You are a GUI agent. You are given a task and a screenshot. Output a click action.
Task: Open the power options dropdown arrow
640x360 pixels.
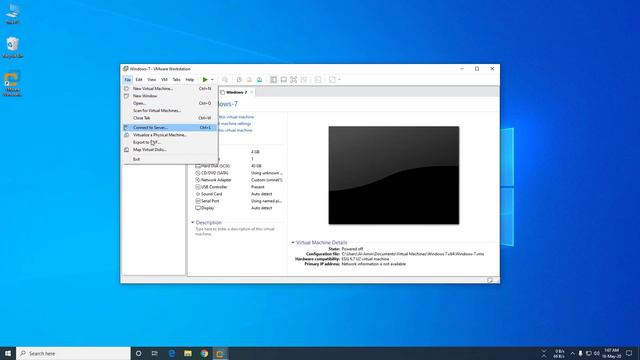tap(212, 80)
